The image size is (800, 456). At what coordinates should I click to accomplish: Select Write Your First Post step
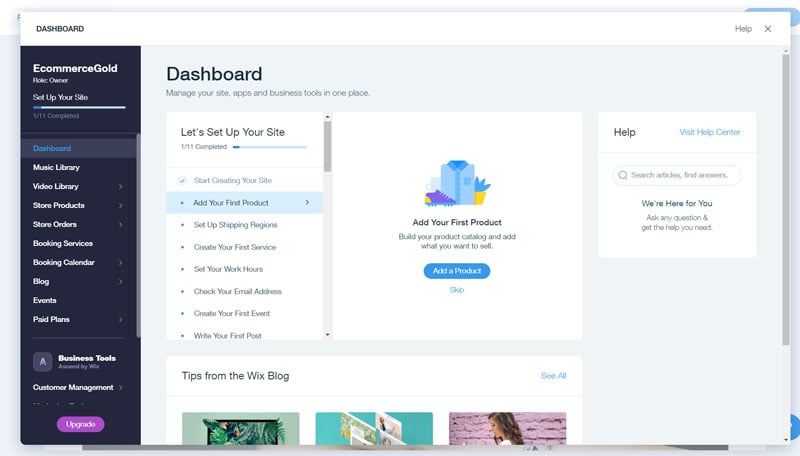tap(245, 334)
